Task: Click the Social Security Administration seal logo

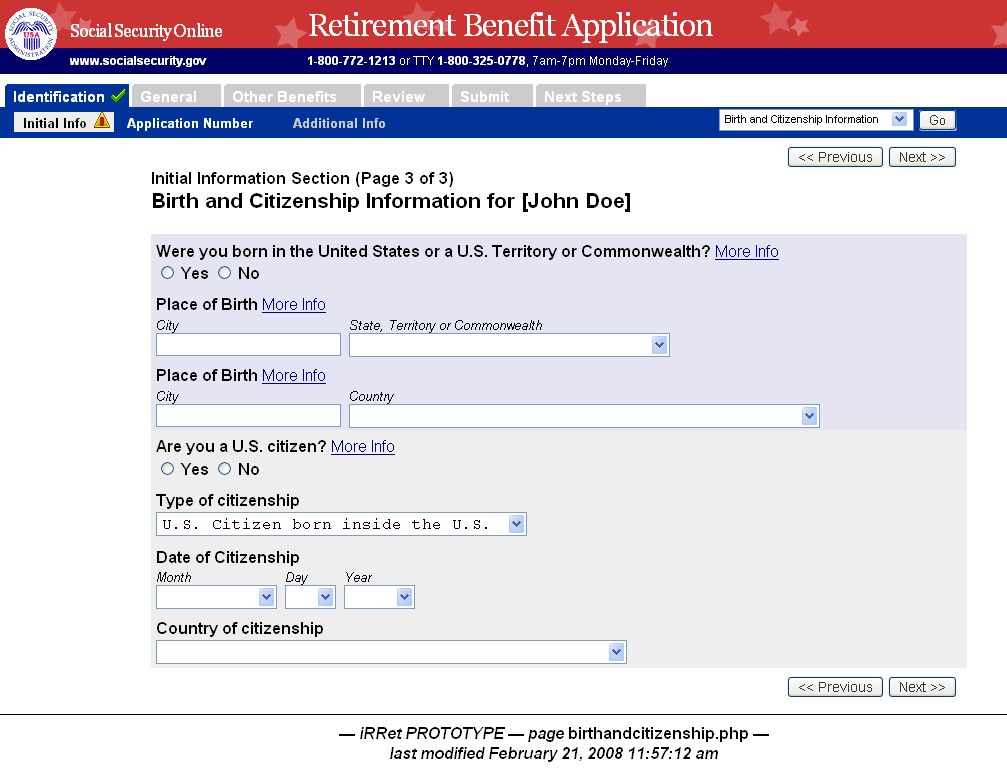Action: [31, 33]
